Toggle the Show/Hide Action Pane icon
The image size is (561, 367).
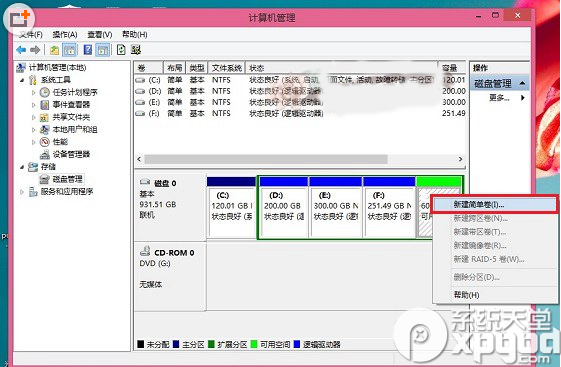coord(103,50)
